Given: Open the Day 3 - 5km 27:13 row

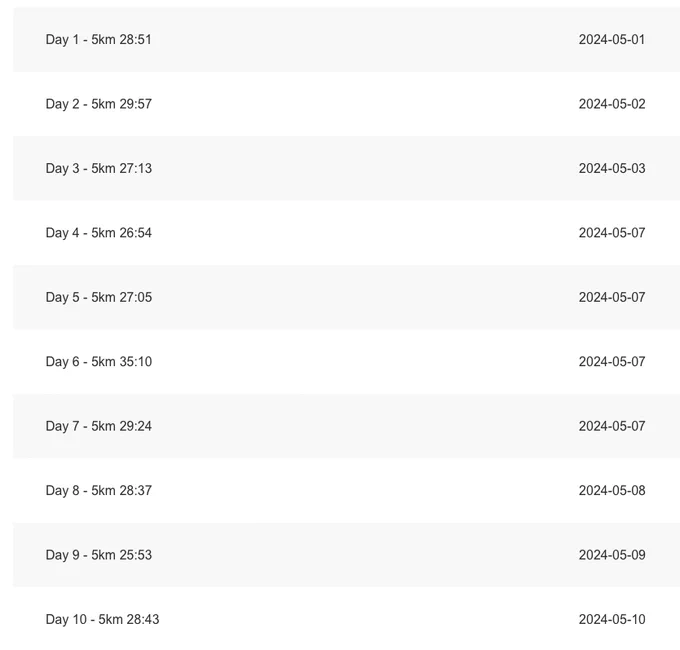Looking at the screenshot, I should tap(347, 168).
